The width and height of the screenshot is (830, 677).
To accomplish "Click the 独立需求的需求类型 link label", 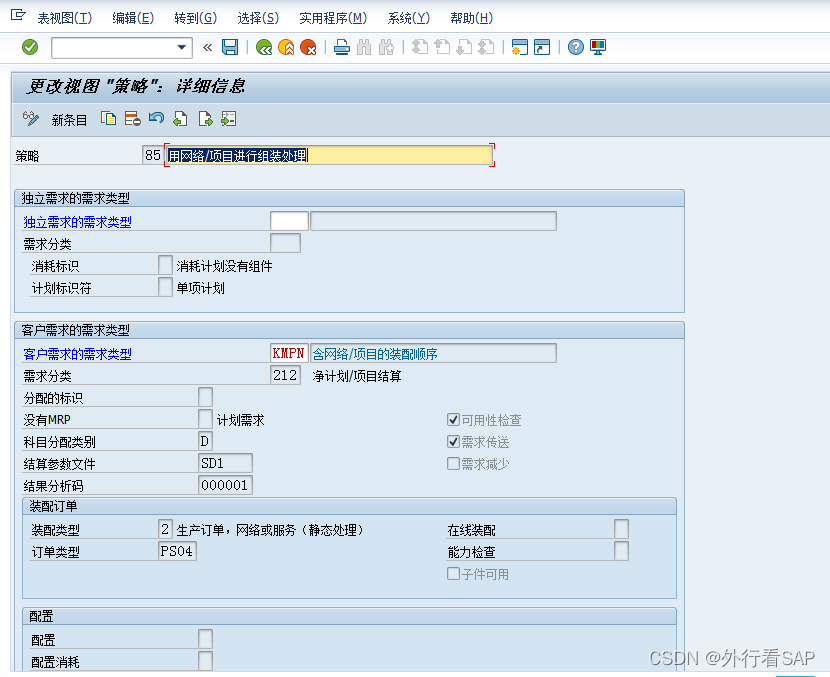I will [x=77, y=222].
